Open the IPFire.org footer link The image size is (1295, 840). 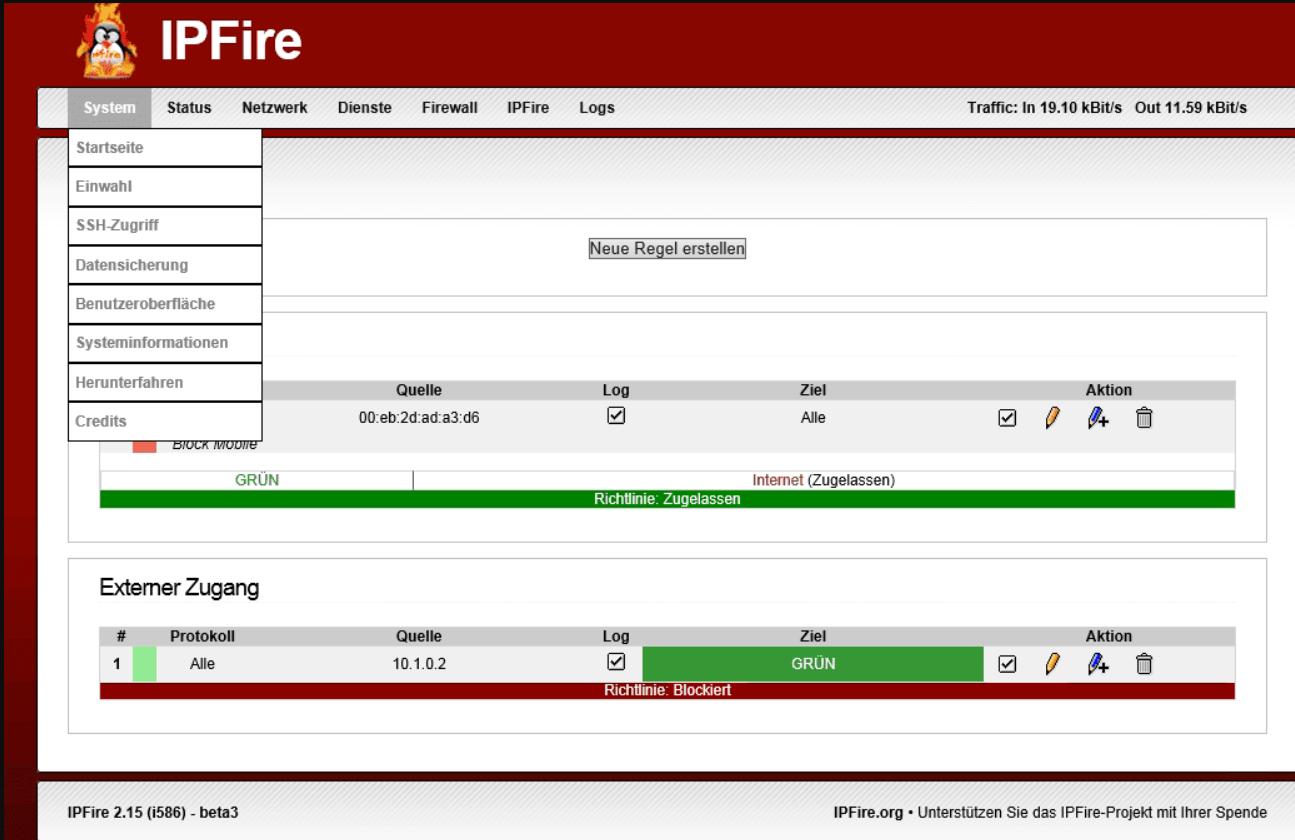(869, 812)
